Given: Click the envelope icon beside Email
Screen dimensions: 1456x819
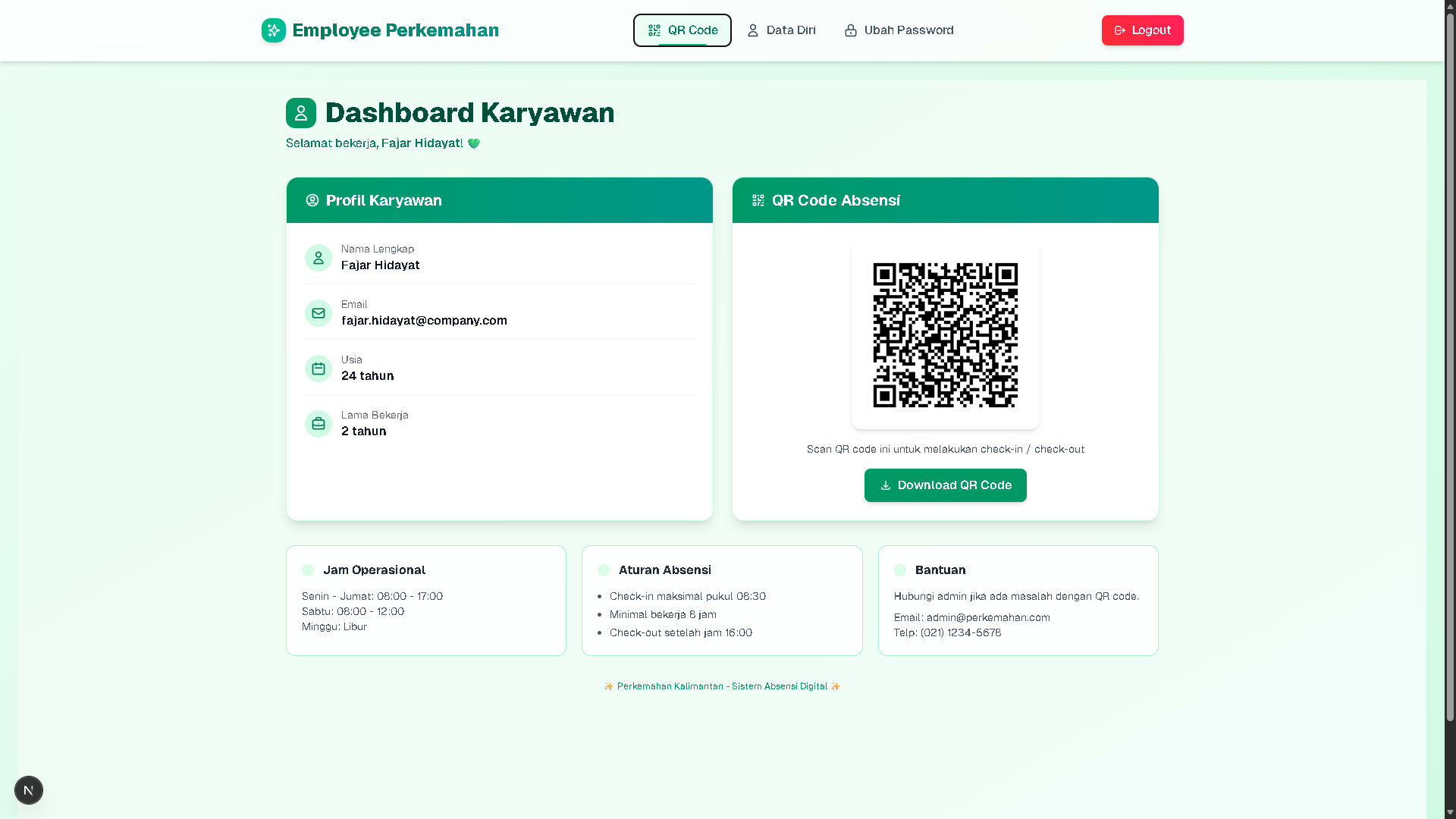Looking at the screenshot, I should 318,313.
